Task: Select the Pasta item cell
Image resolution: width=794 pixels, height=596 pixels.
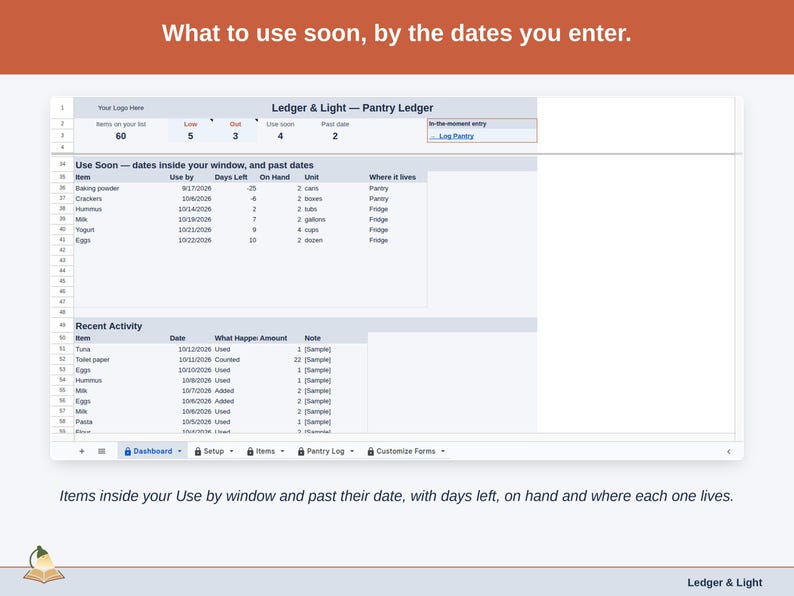Action: click(x=121, y=422)
